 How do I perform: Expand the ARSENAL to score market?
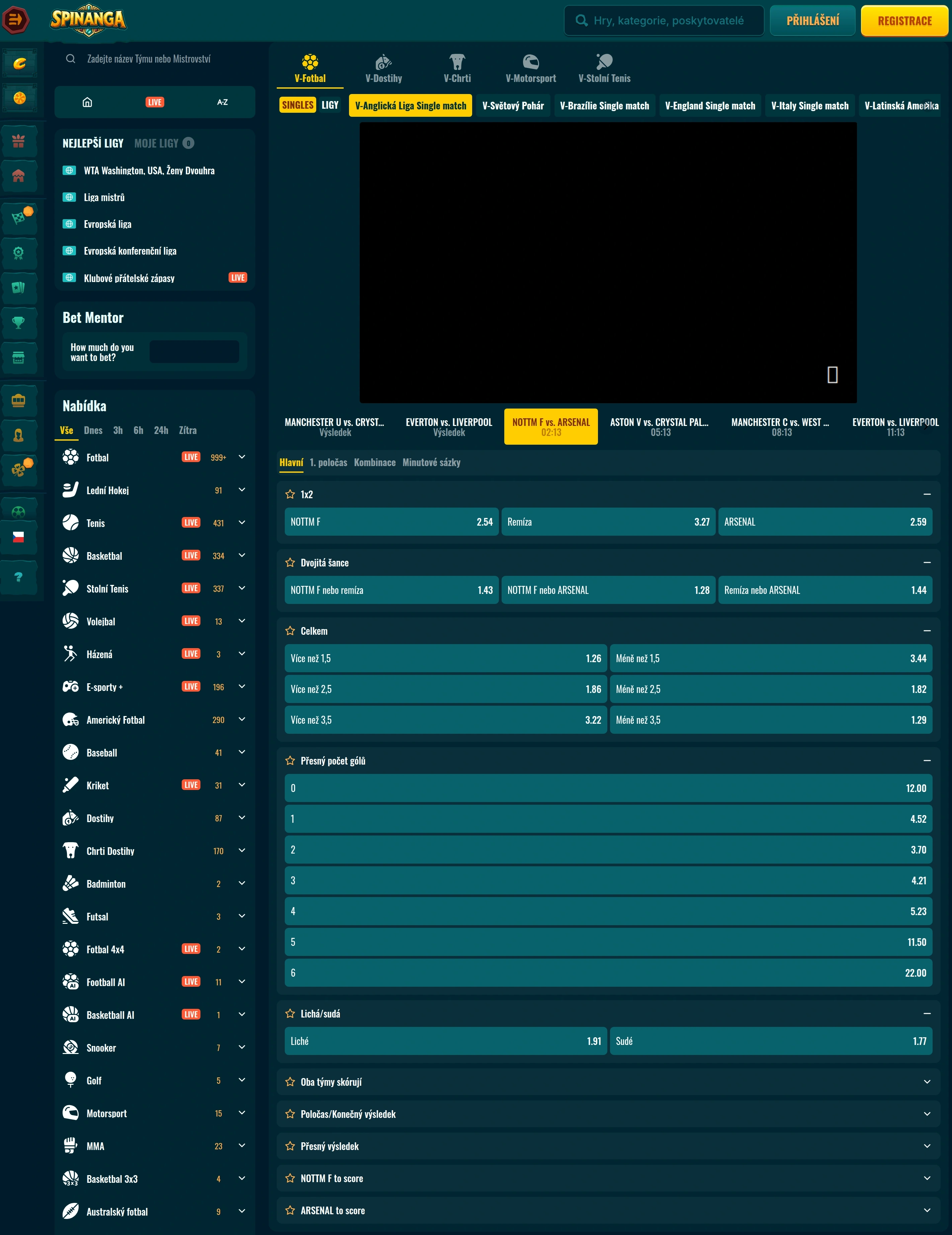tap(608, 1211)
